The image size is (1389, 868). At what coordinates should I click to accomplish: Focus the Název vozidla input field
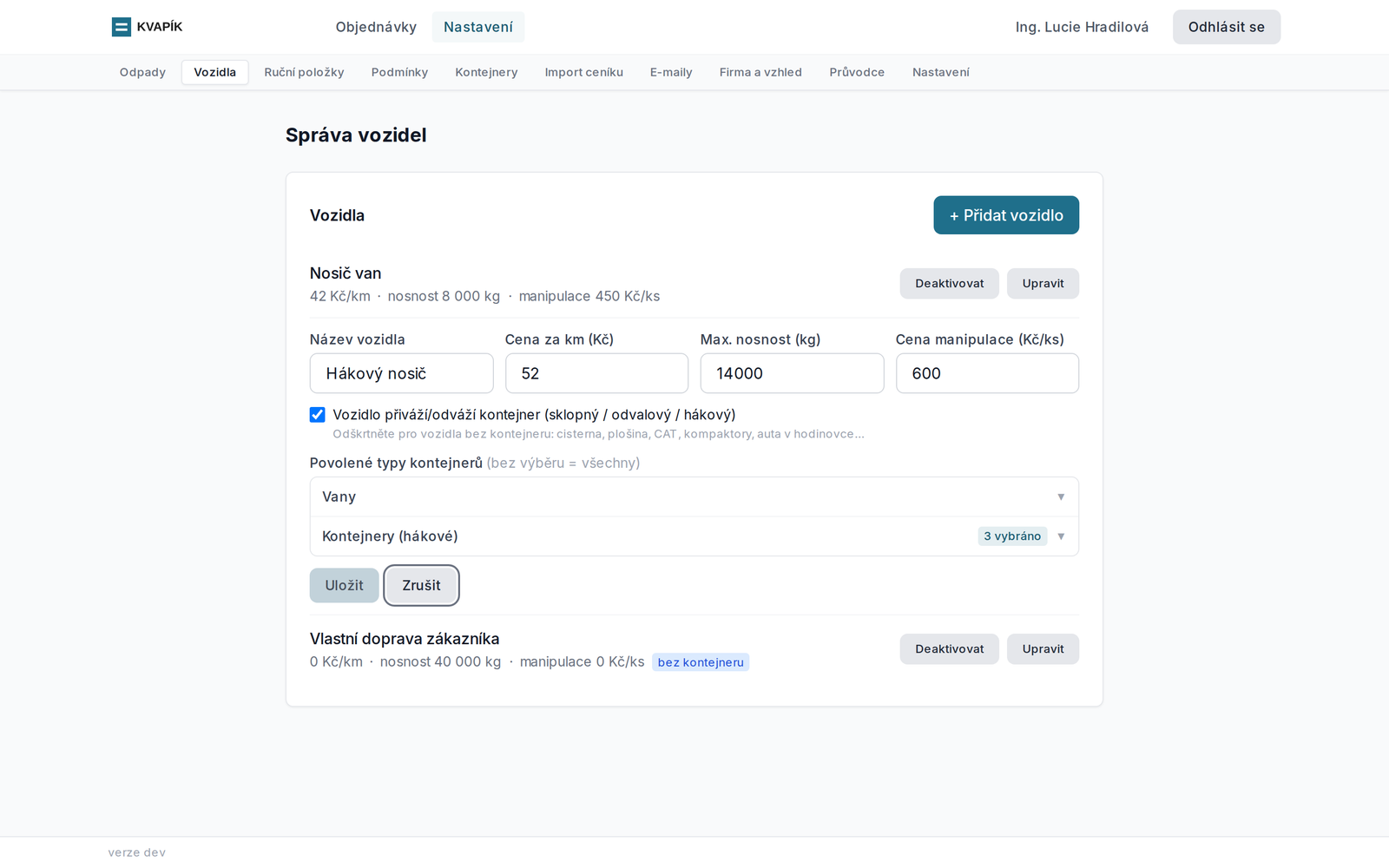tap(401, 373)
